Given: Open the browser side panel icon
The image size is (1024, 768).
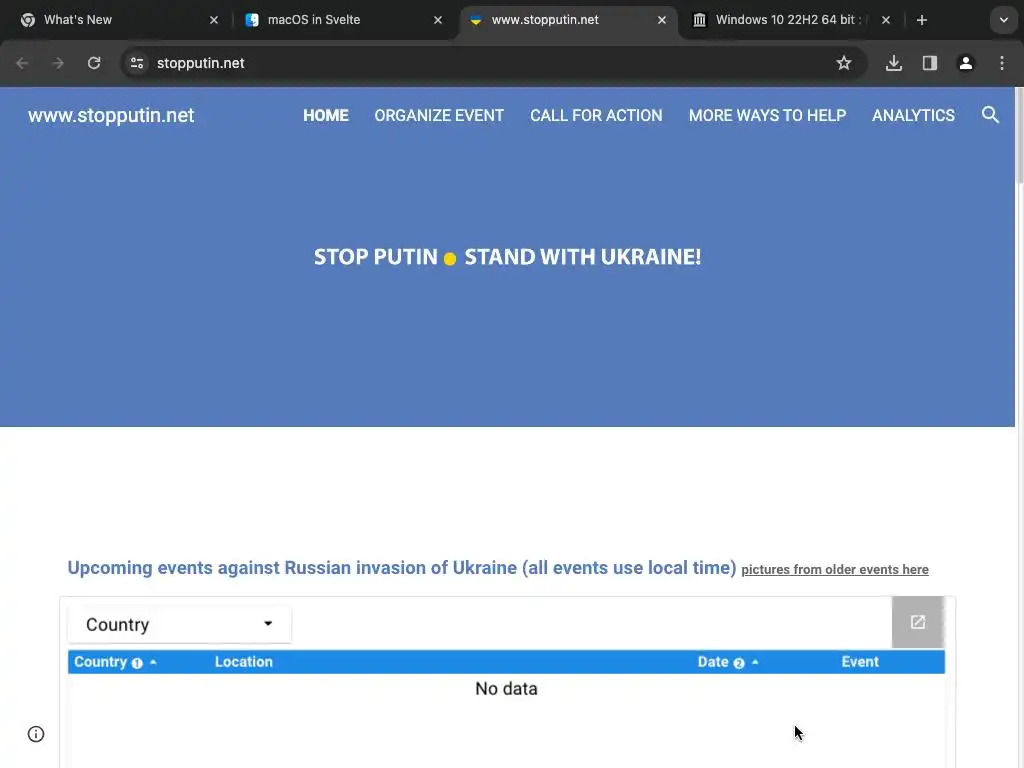Looking at the screenshot, I should [x=930, y=63].
